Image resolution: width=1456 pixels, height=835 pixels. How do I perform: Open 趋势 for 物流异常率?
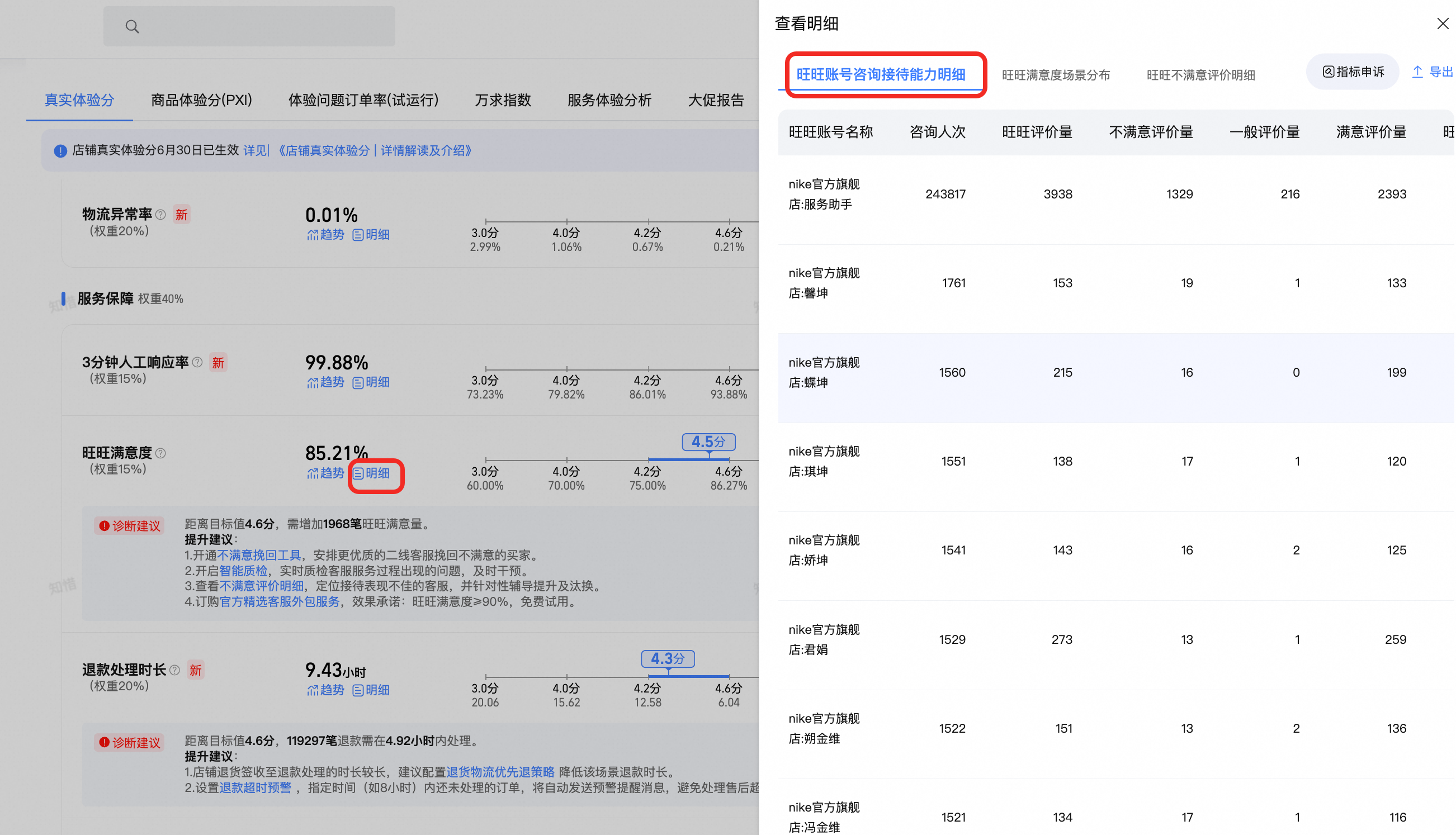pos(325,235)
